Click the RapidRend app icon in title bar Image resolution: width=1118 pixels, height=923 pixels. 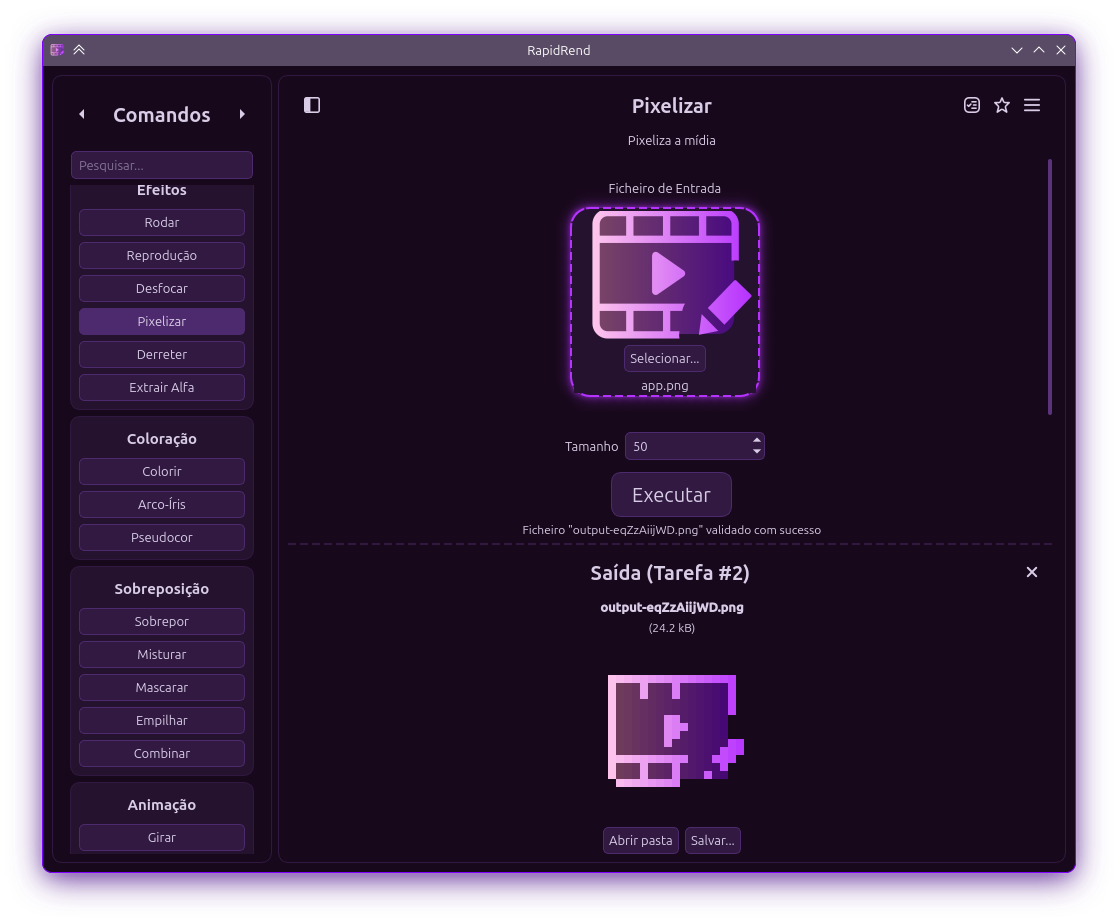point(57,50)
